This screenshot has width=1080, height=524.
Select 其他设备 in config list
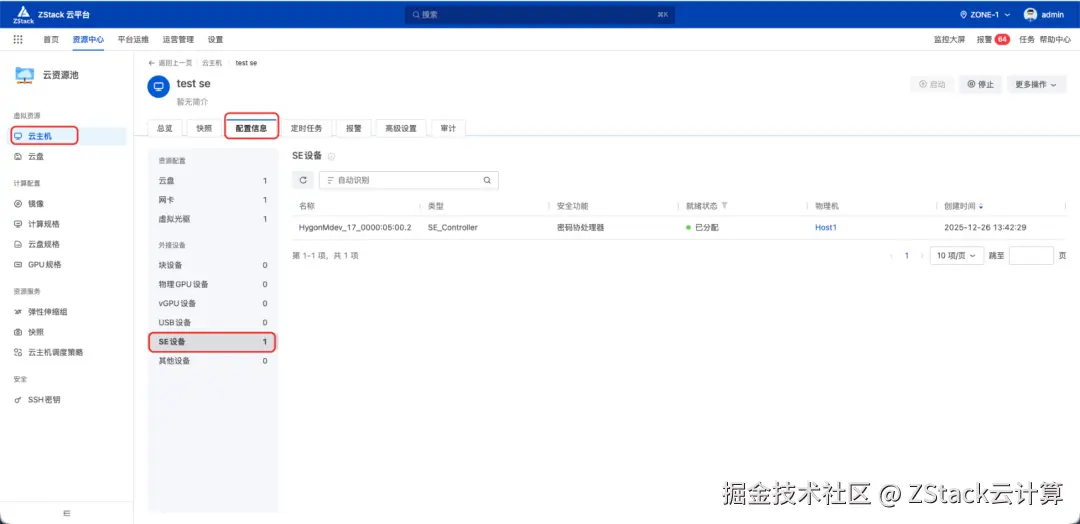point(213,361)
